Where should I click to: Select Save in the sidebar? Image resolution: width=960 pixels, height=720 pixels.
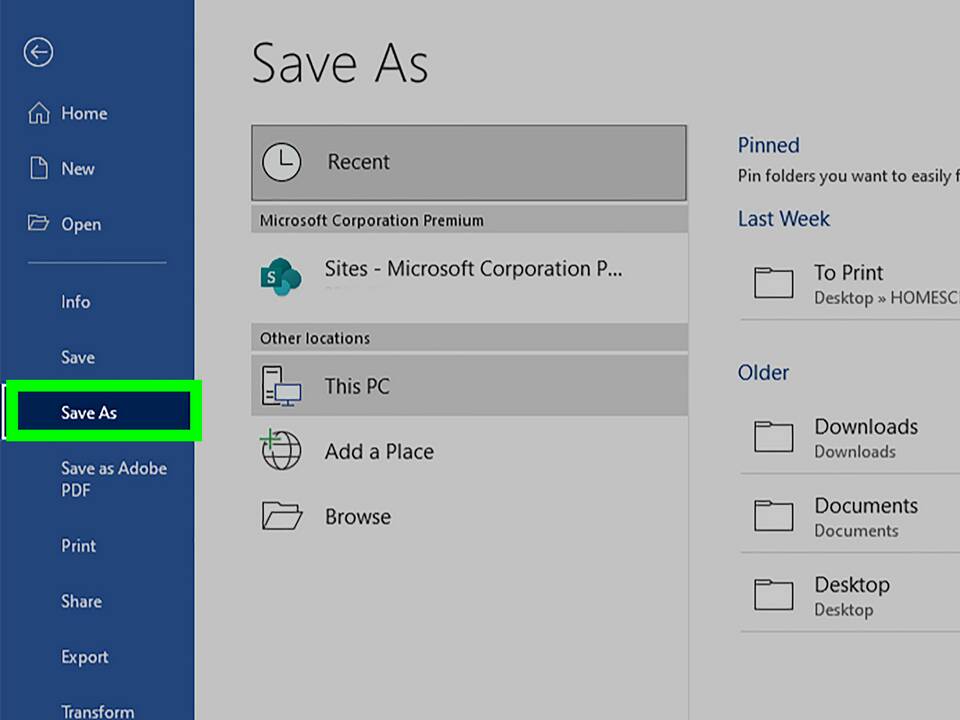point(78,357)
